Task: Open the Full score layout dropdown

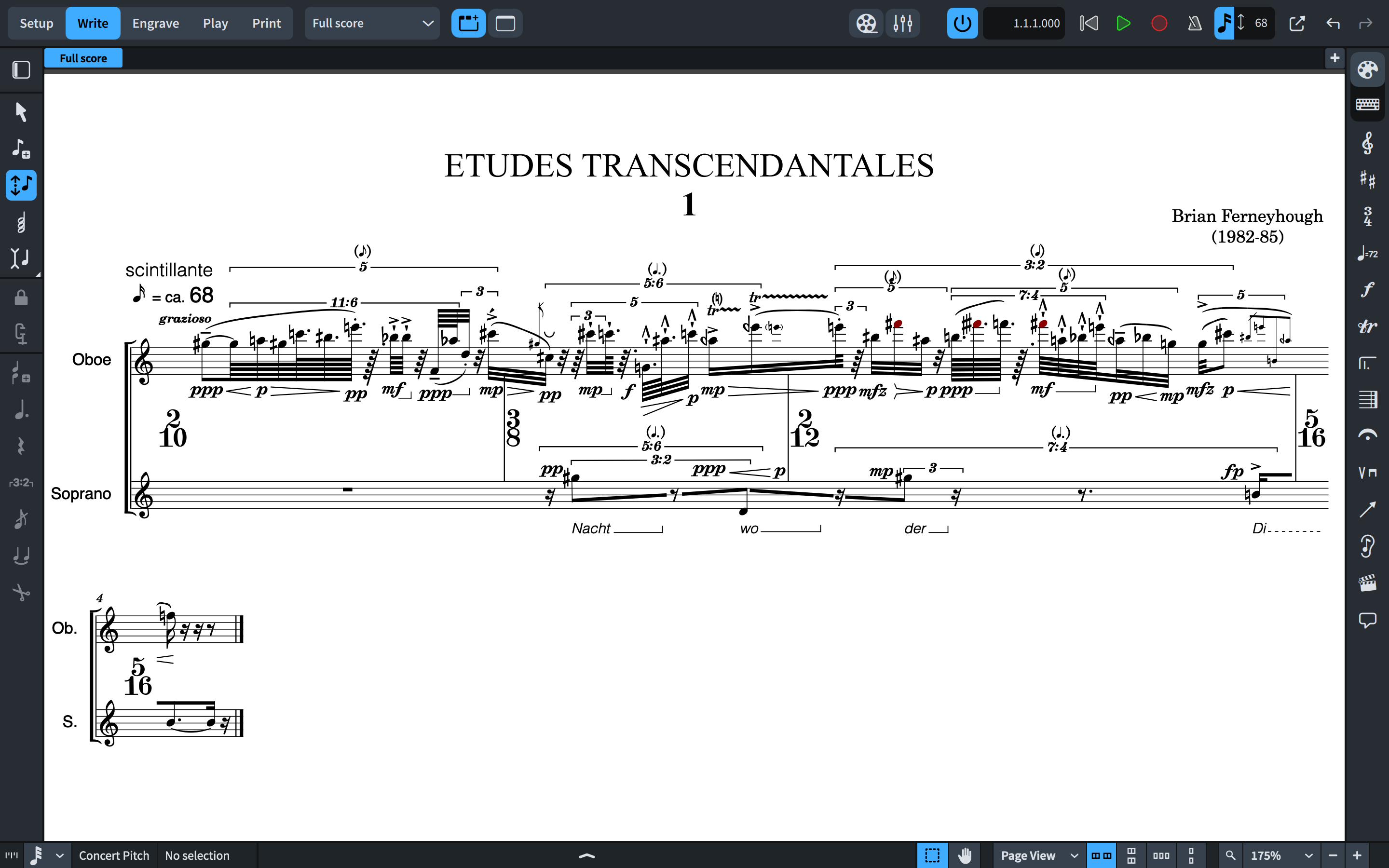Action: [x=372, y=24]
